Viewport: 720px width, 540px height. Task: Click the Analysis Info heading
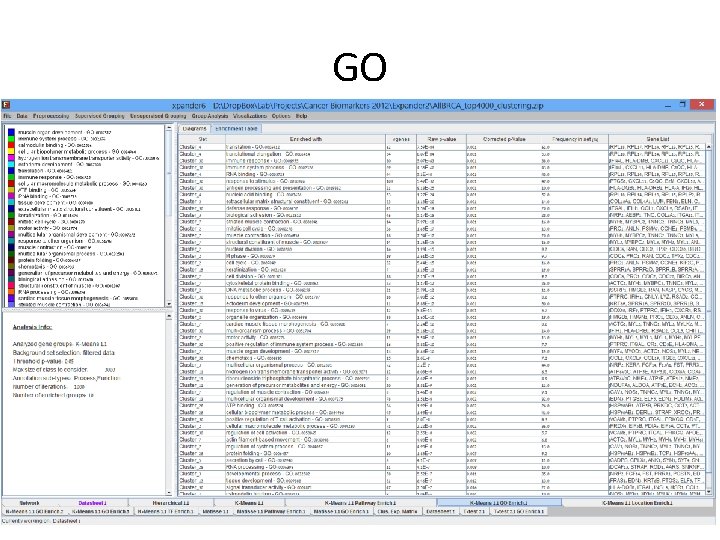pos(32,327)
